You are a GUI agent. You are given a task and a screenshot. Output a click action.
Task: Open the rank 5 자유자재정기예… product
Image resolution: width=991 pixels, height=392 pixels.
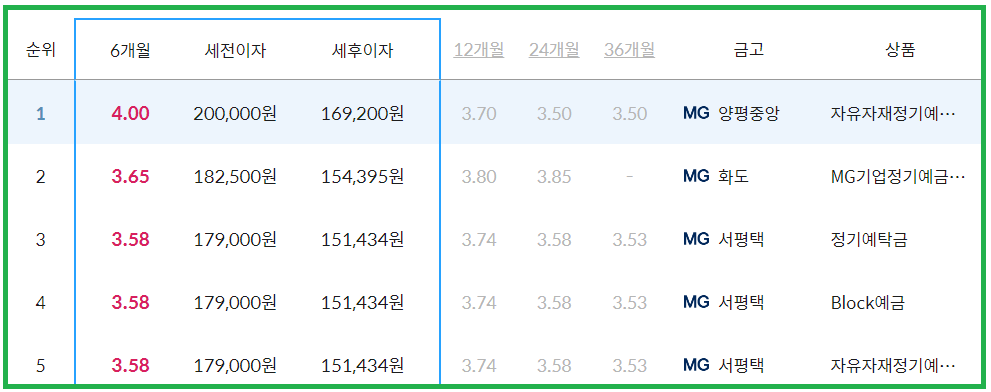pos(893,365)
